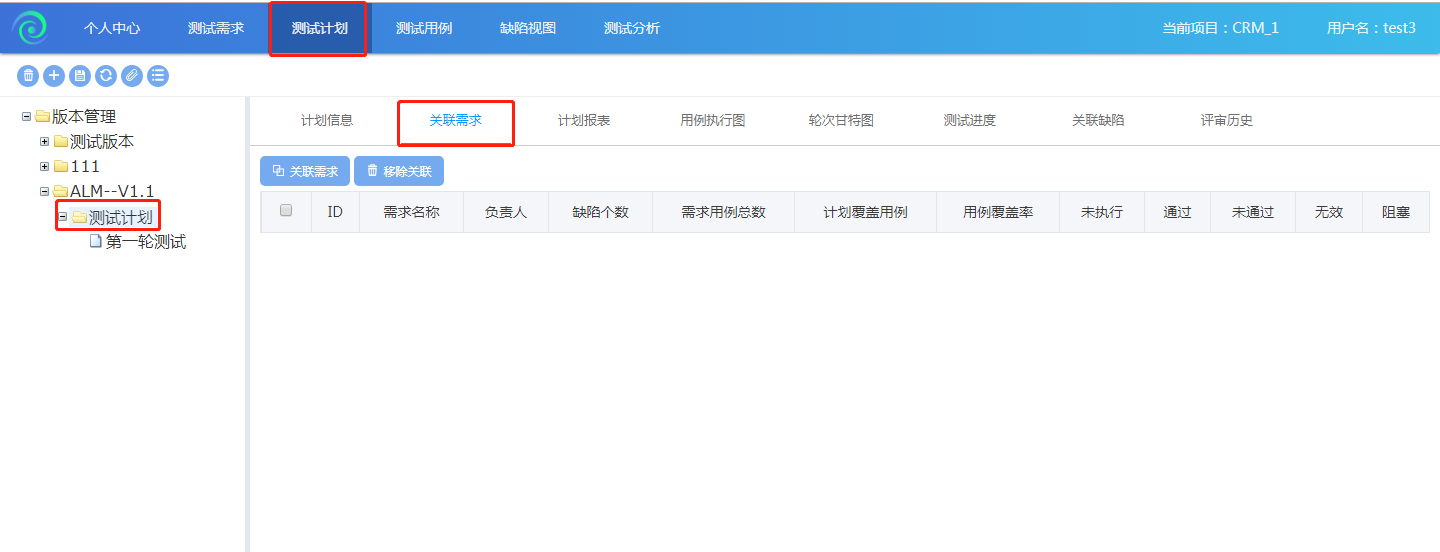Open the 第一轮测试 document in the tree

tap(145, 242)
